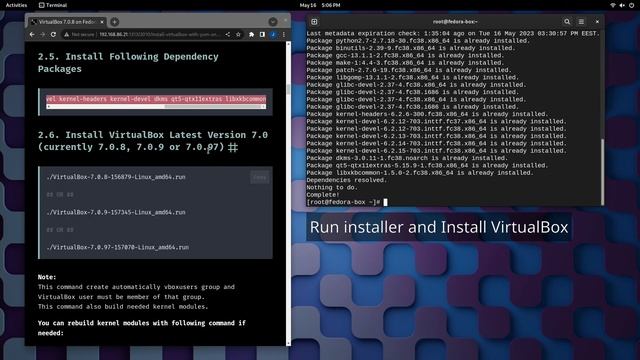Open the Terminal app menu in top bar
Image resolution: width=640 pixels, height=360 pixels.
[x=53, y=5]
